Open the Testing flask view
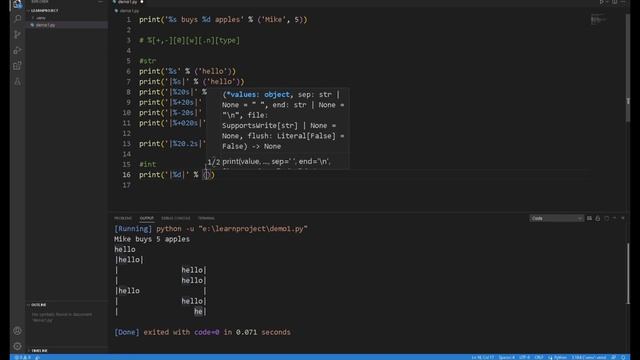 (x=18, y=82)
